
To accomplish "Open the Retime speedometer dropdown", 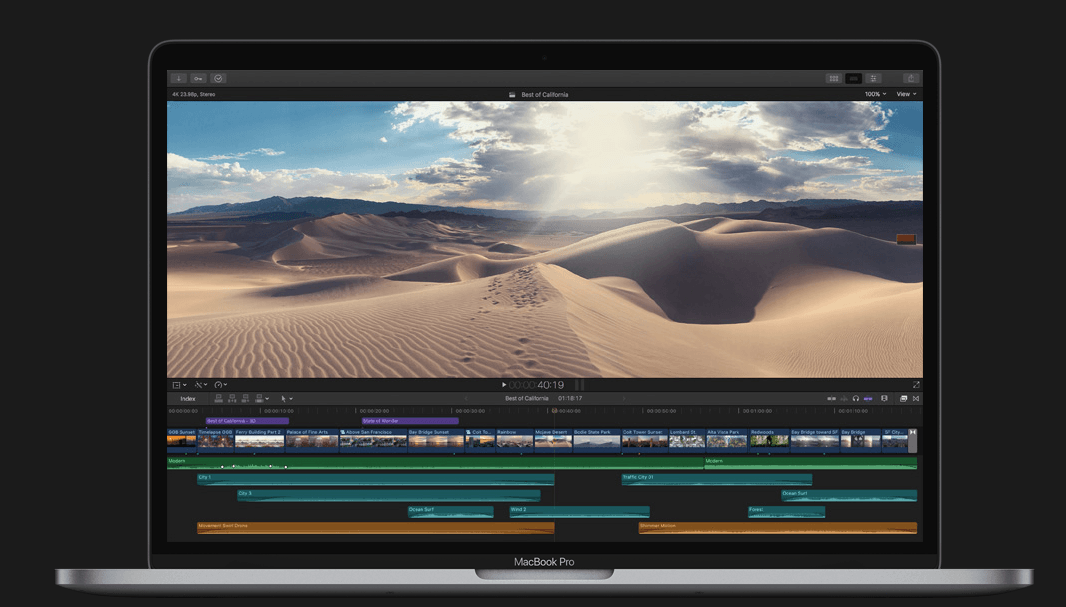I will (x=220, y=385).
